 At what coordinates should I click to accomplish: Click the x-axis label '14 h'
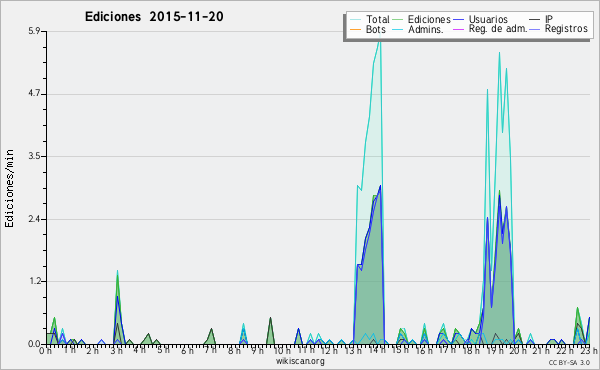[377, 350]
